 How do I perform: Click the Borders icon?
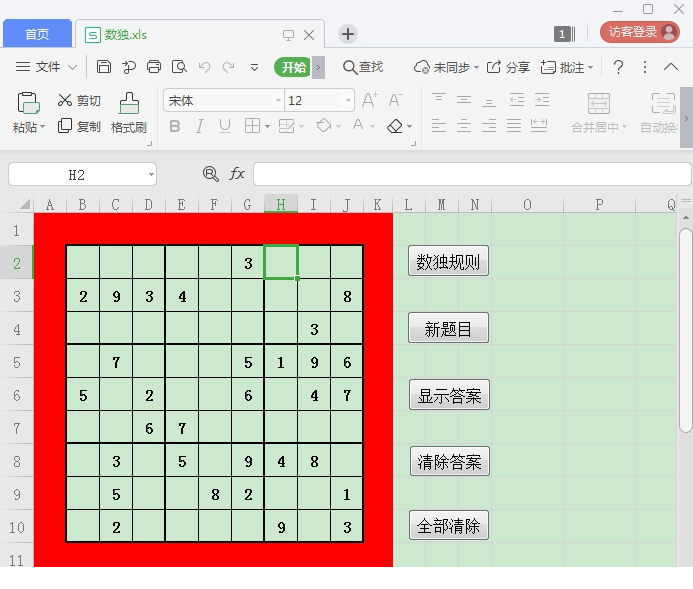coord(252,126)
